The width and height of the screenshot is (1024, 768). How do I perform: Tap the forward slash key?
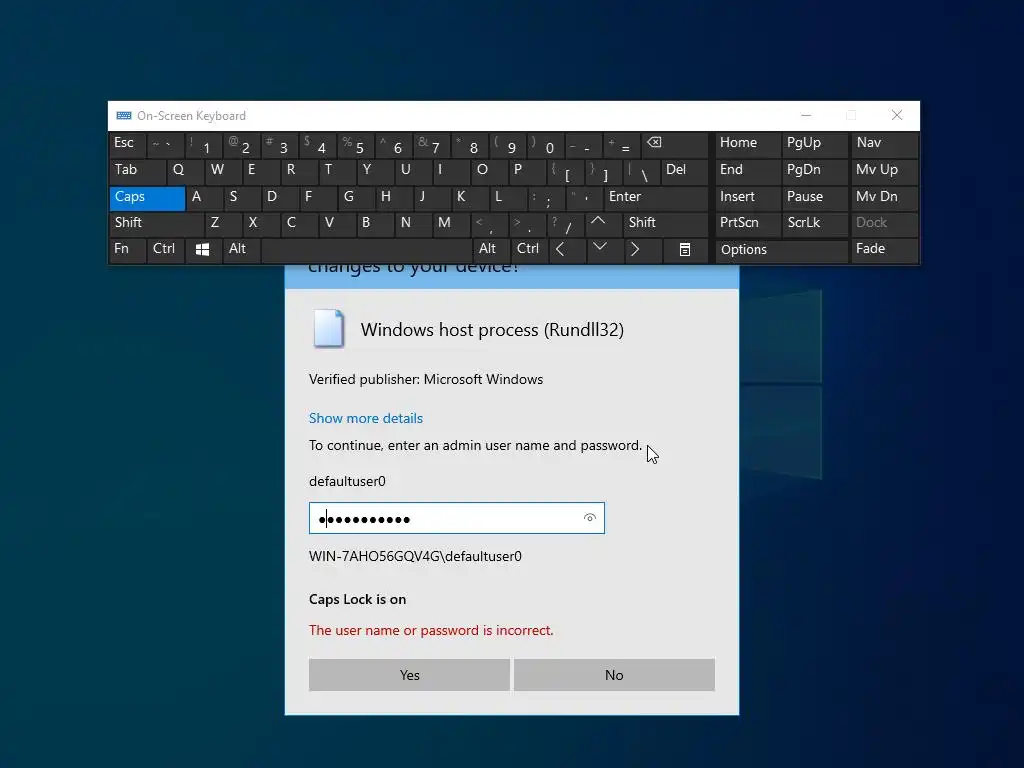565,223
